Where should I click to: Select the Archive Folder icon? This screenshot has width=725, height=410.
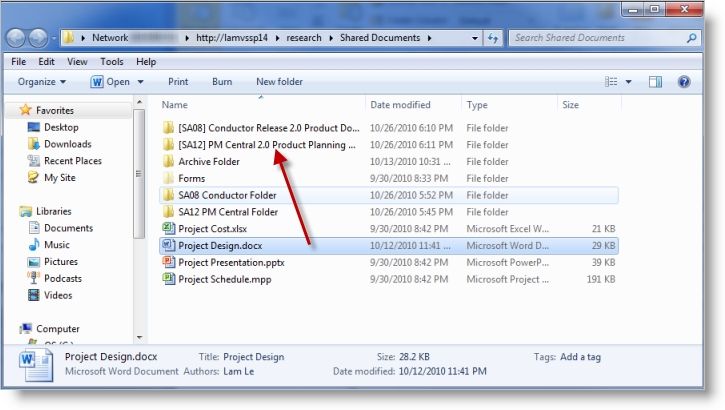(168, 161)
